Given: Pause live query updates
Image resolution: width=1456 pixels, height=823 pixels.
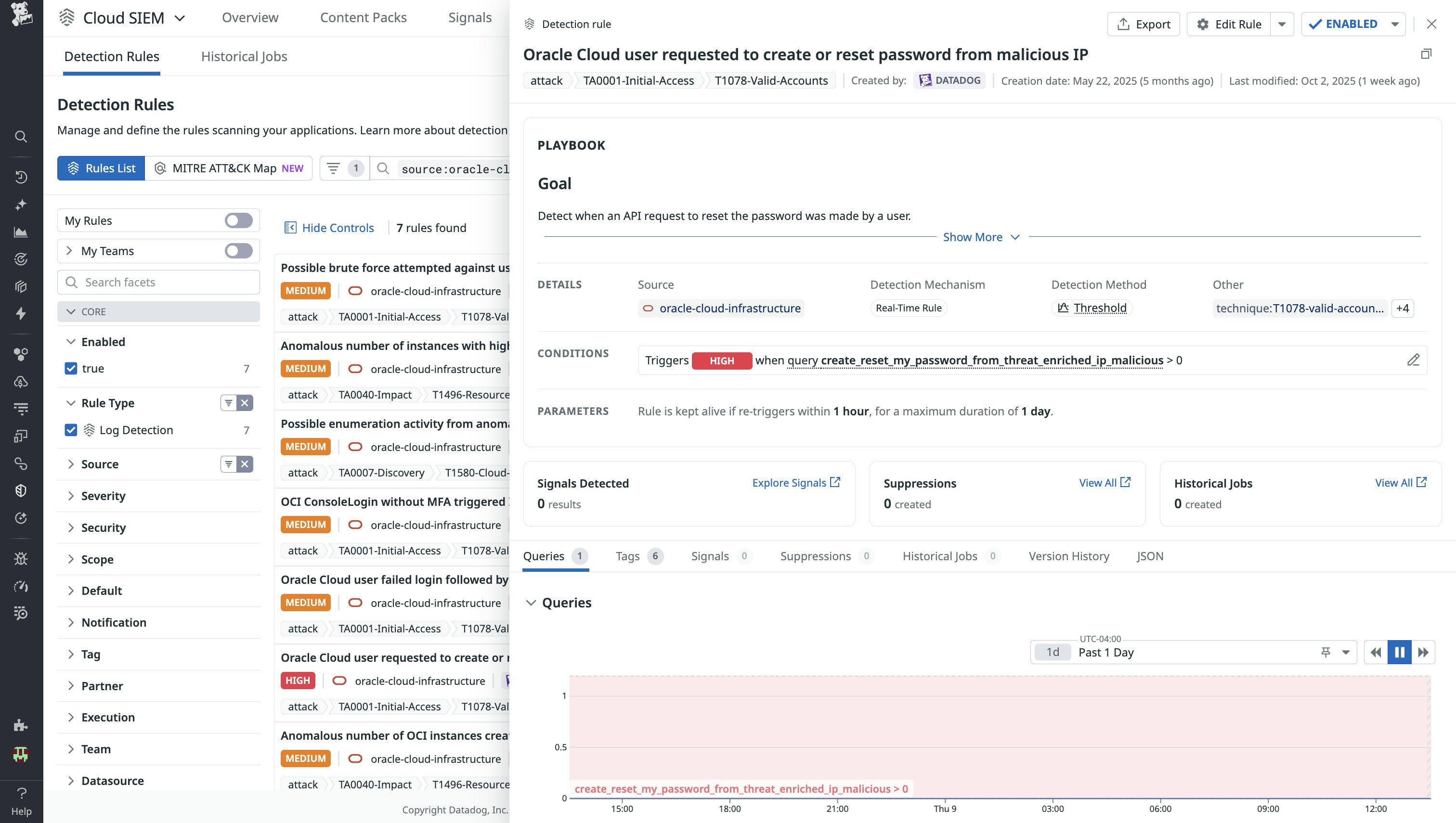Looking at the screenshot, I should pos(1400,652).
